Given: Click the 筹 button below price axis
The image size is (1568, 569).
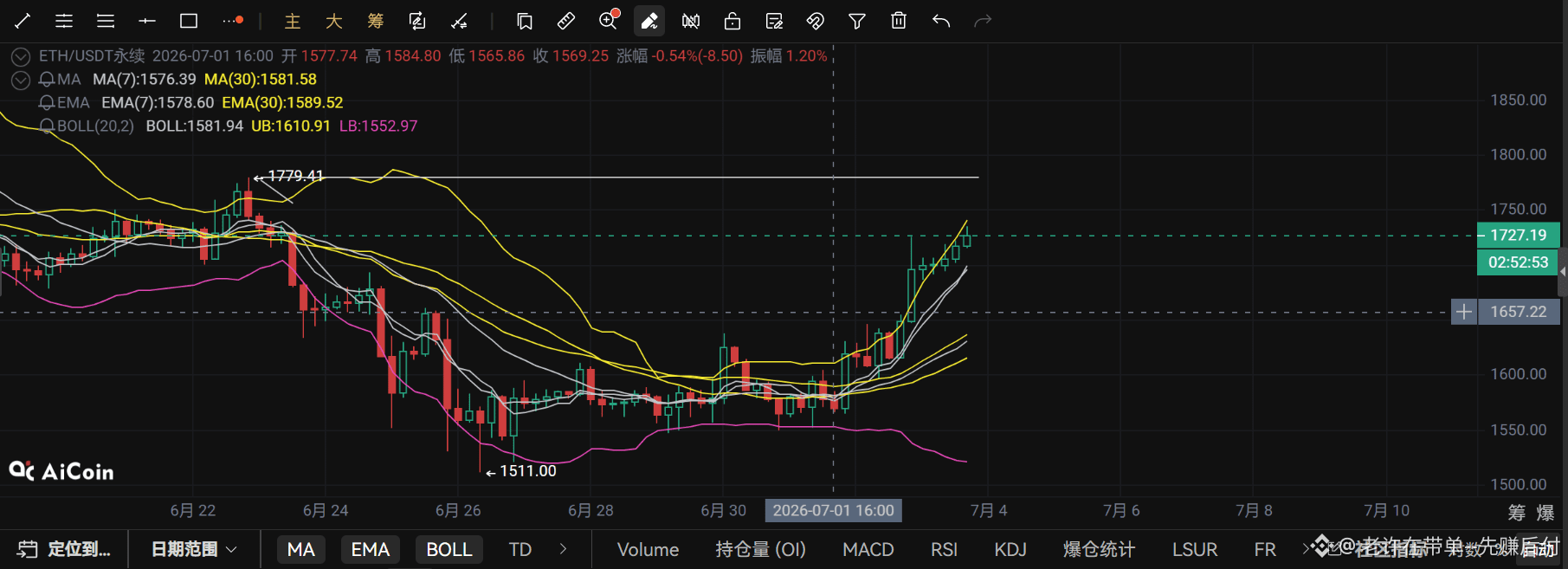Looking at the screenshot, I should 1517,513.
